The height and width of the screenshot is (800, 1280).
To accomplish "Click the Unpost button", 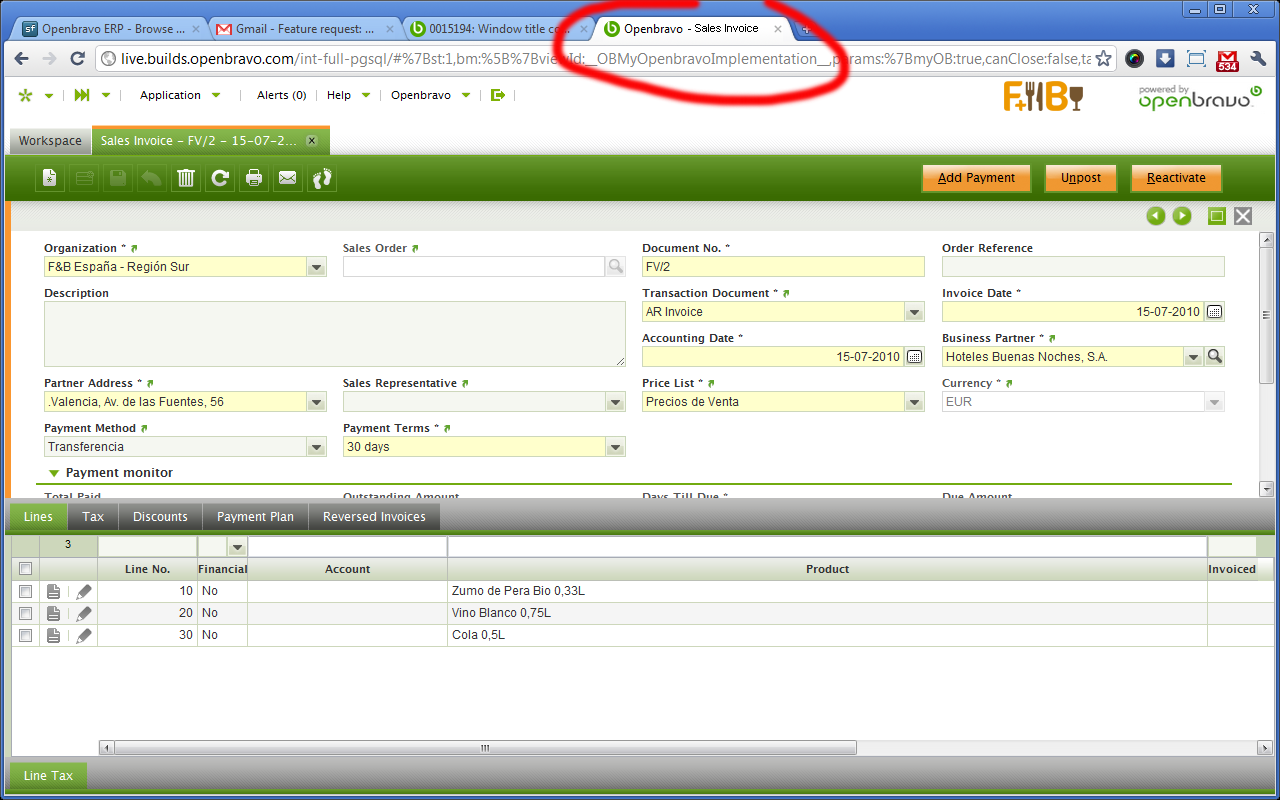I will (1081, 178).
